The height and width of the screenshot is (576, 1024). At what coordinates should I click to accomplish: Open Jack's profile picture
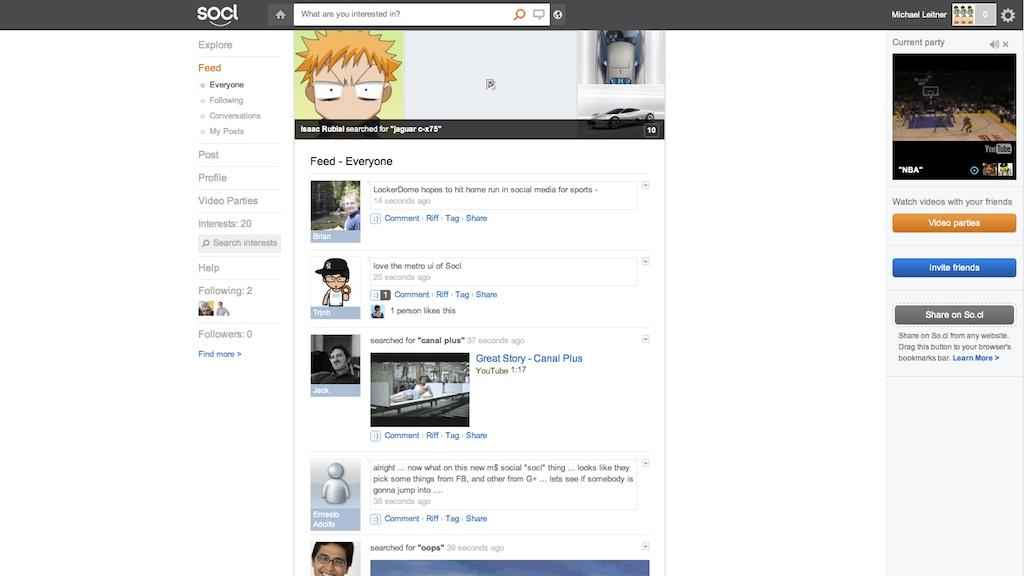(335, 360)
